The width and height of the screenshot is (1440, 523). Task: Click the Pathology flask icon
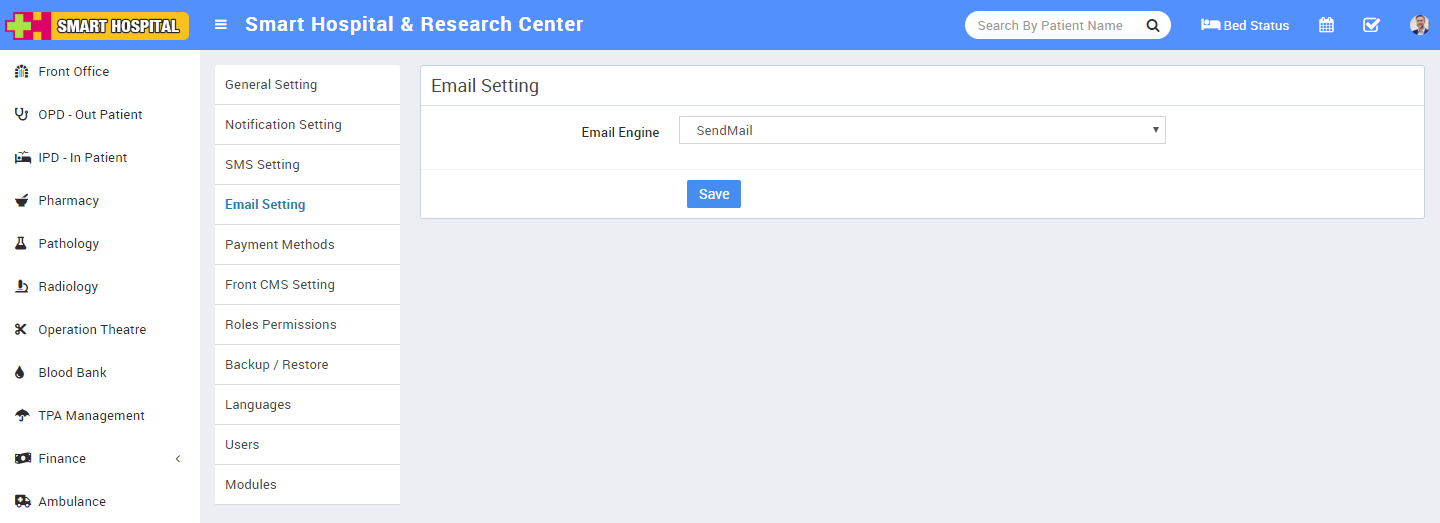pos(21,244)
